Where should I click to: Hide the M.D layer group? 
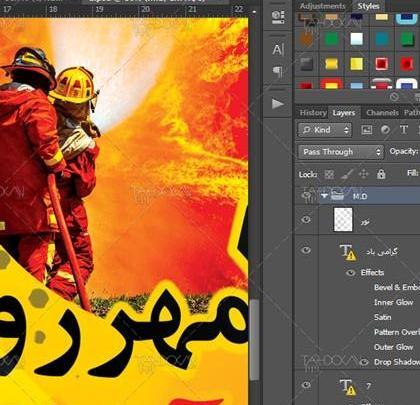click(306, 196)
